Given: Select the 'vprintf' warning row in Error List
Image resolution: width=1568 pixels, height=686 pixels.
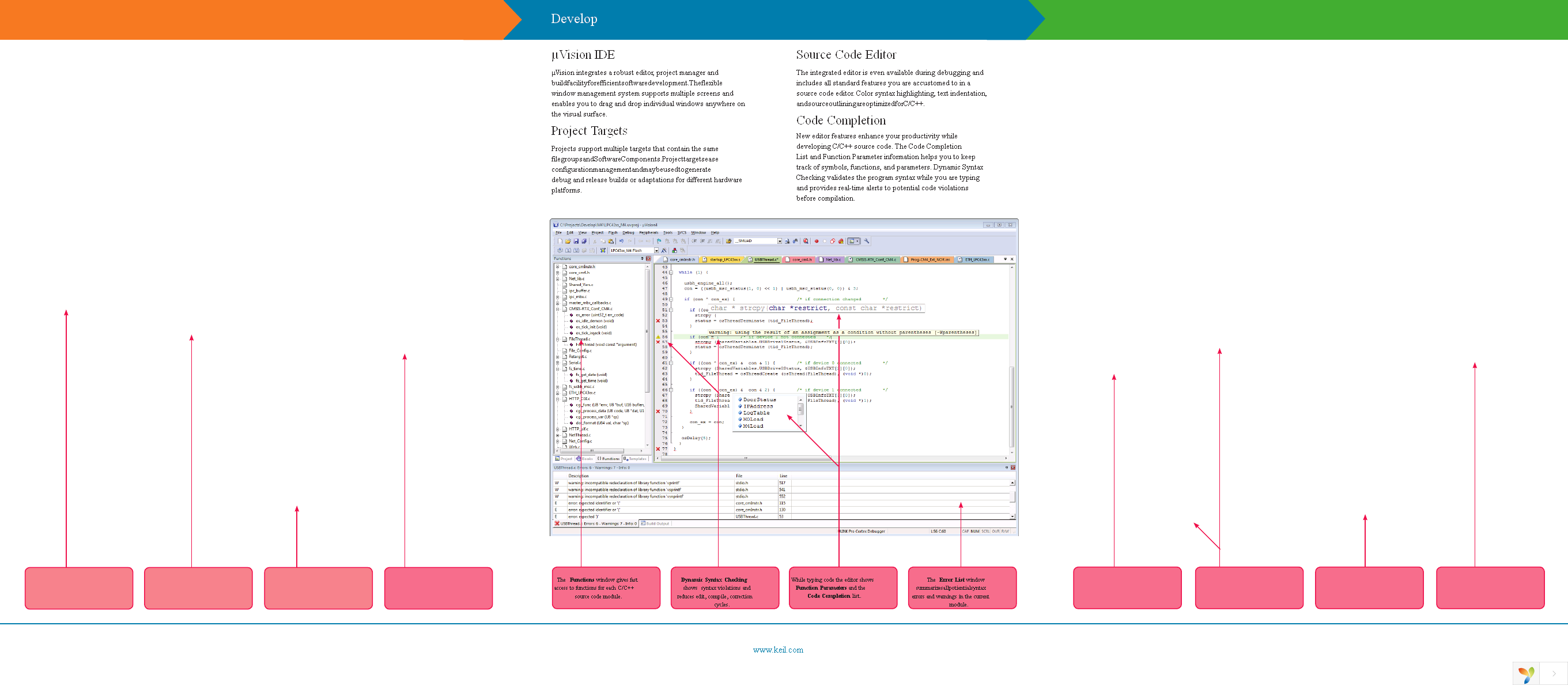Looking at the screenshot, I should (x=781, y=483).
